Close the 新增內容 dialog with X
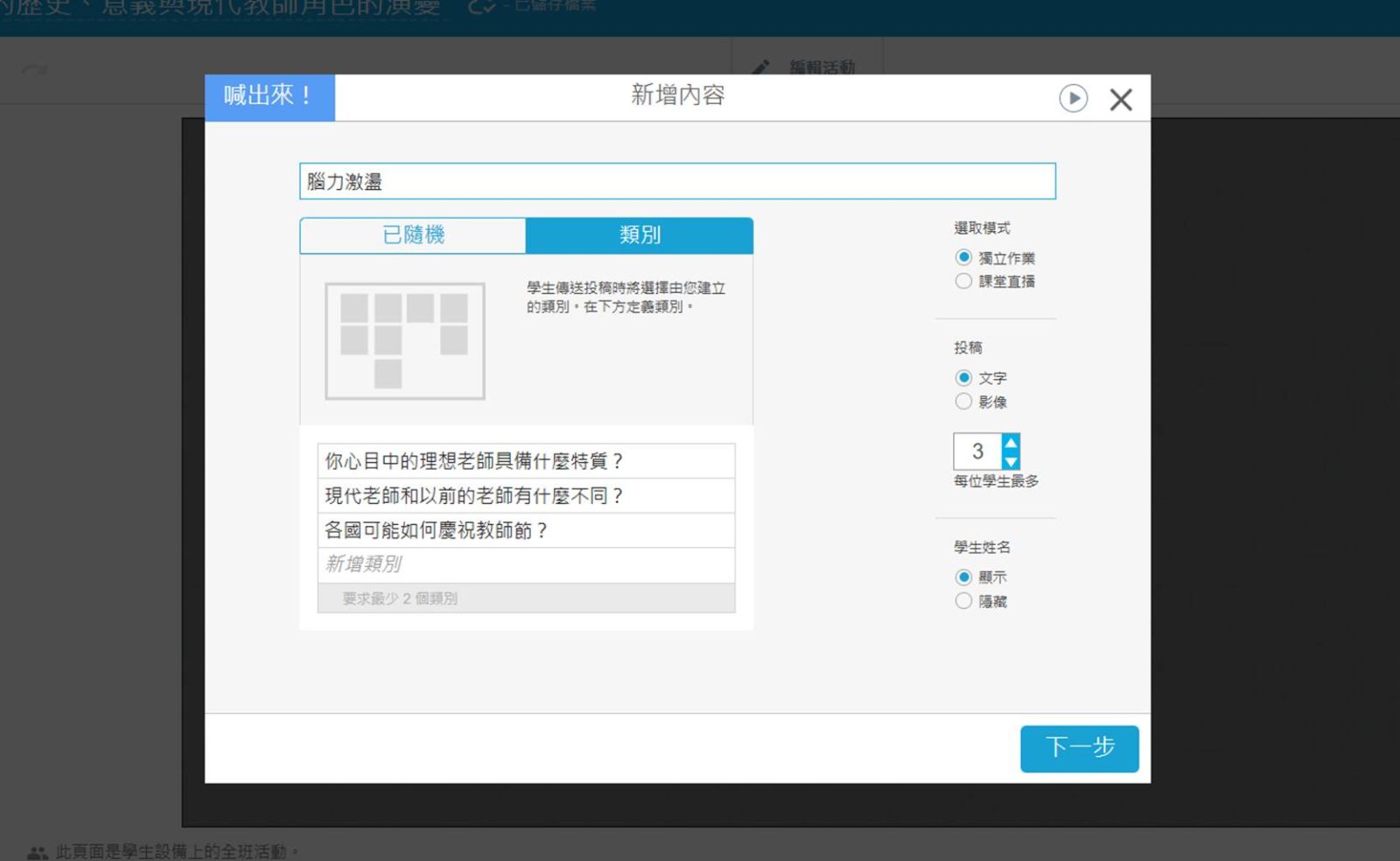The width and height of the screenshot is (1400, 861). [x=1121, y=100]
